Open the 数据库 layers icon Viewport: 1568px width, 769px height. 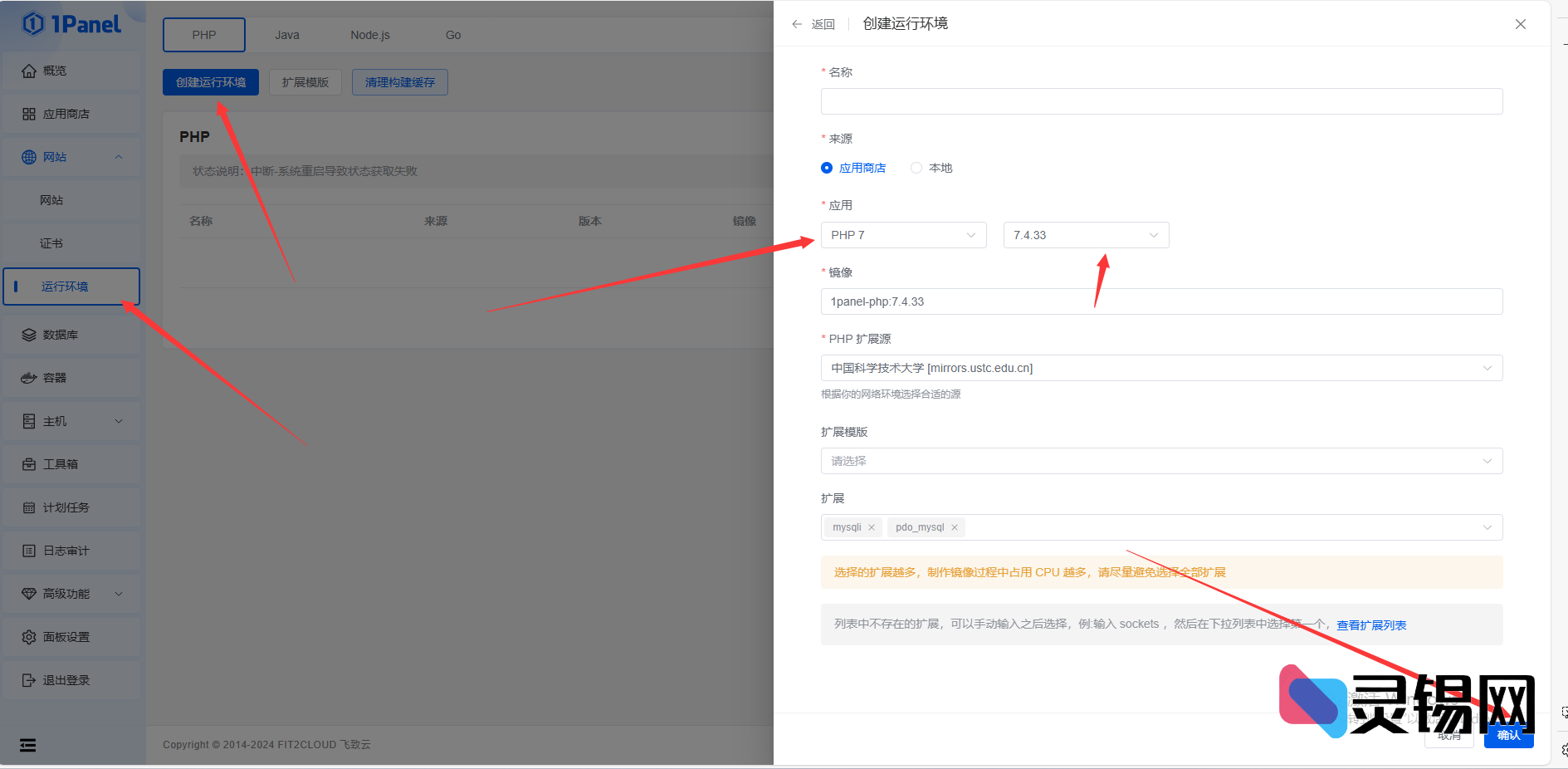coord(29,336)
